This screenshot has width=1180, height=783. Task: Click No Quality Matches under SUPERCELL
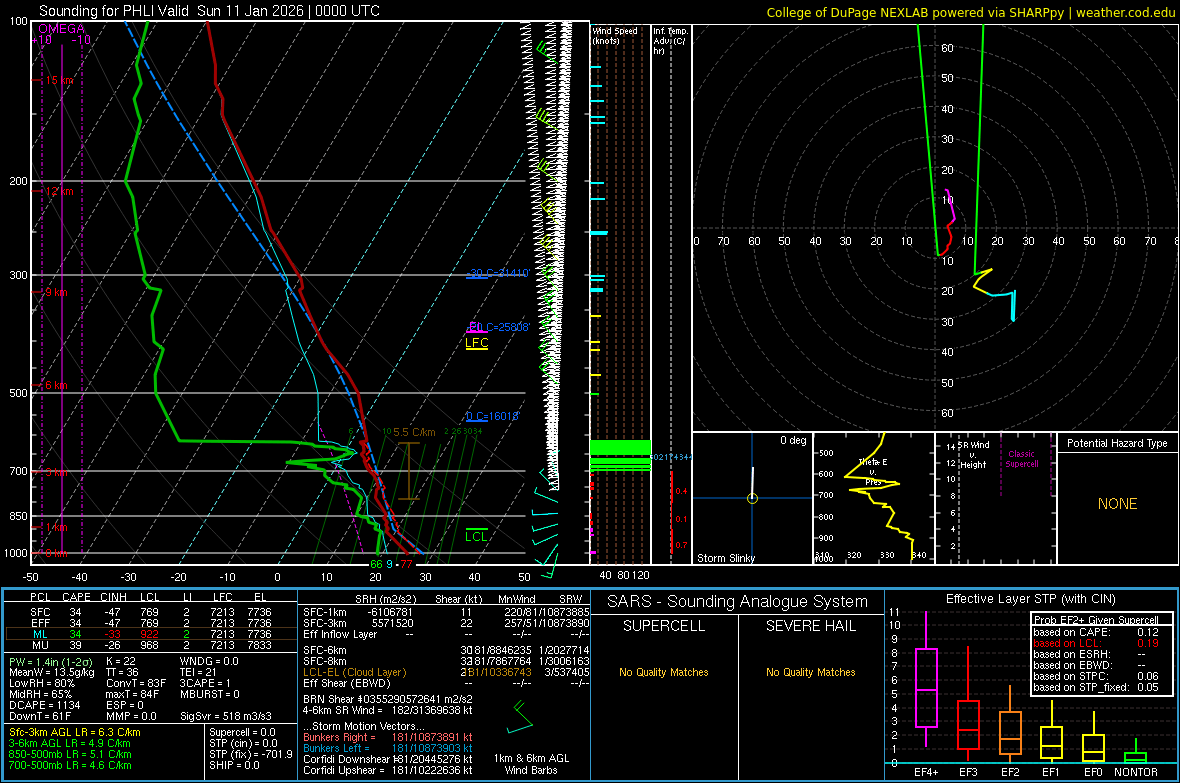tap(664, 672)
